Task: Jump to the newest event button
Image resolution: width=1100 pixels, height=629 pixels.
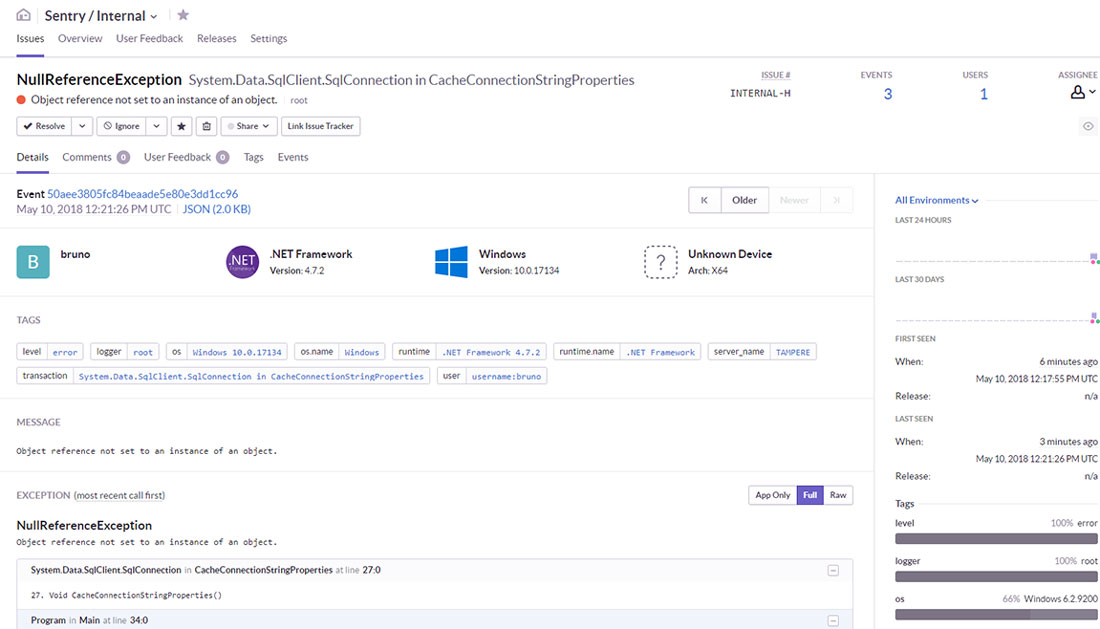Action: click(x=836, y=200)
